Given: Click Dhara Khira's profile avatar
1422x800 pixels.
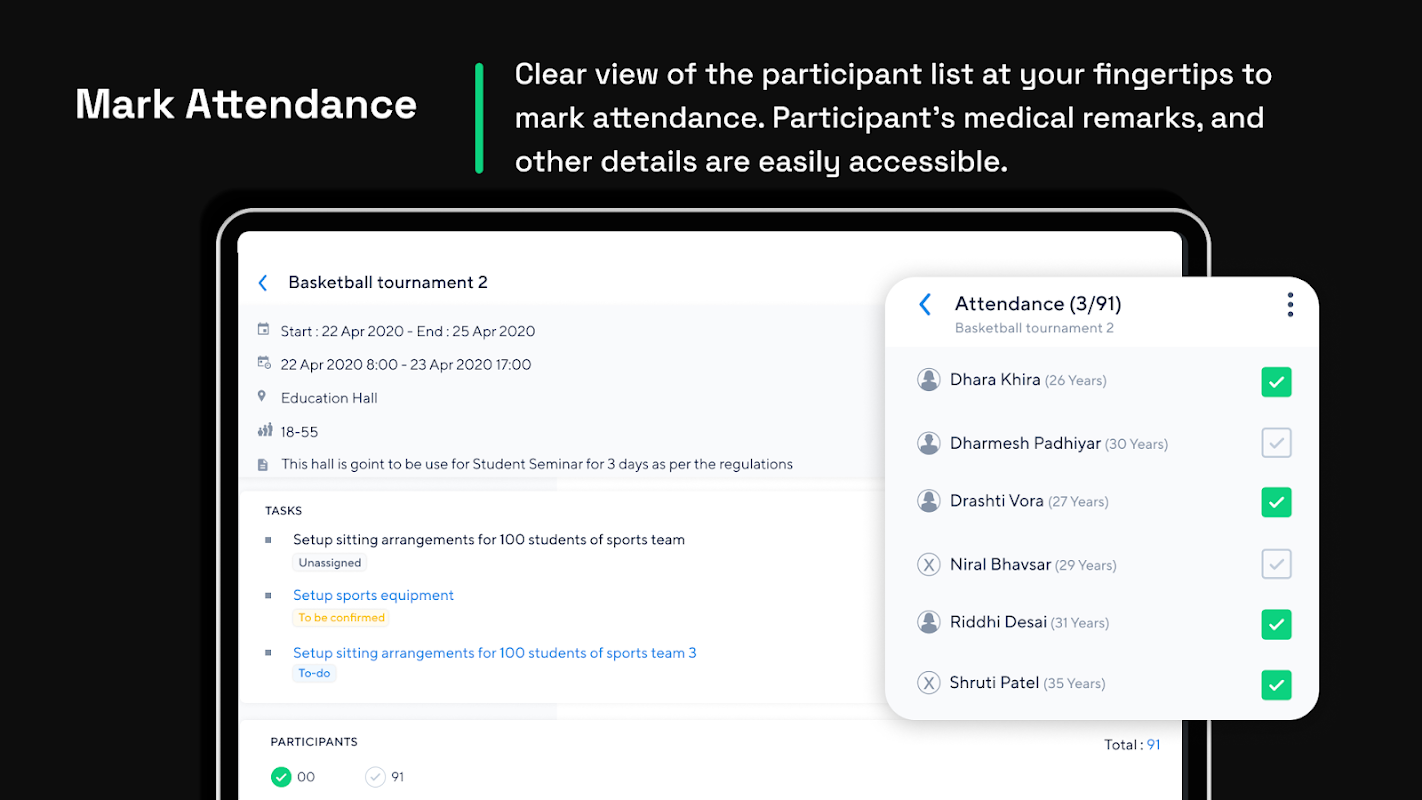Looking at the screenshot, I should (x=929, y=380).
